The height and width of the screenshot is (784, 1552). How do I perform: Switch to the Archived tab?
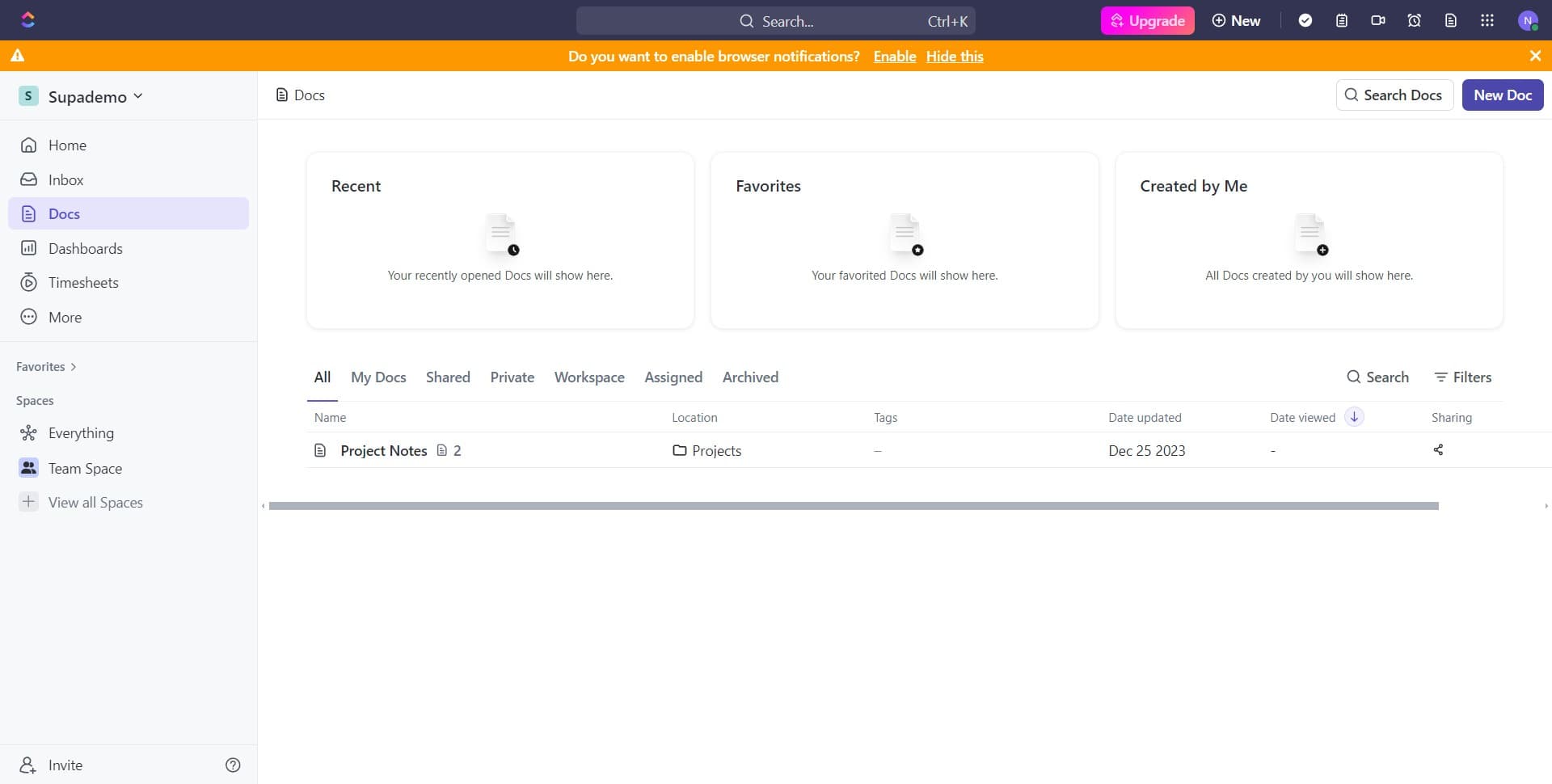750,377
